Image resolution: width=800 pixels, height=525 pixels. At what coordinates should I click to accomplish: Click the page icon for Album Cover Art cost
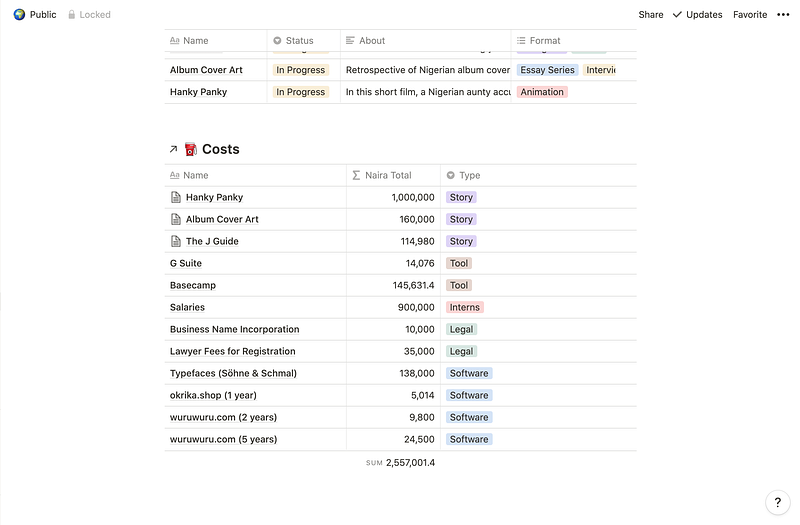[x=176, y=219]
